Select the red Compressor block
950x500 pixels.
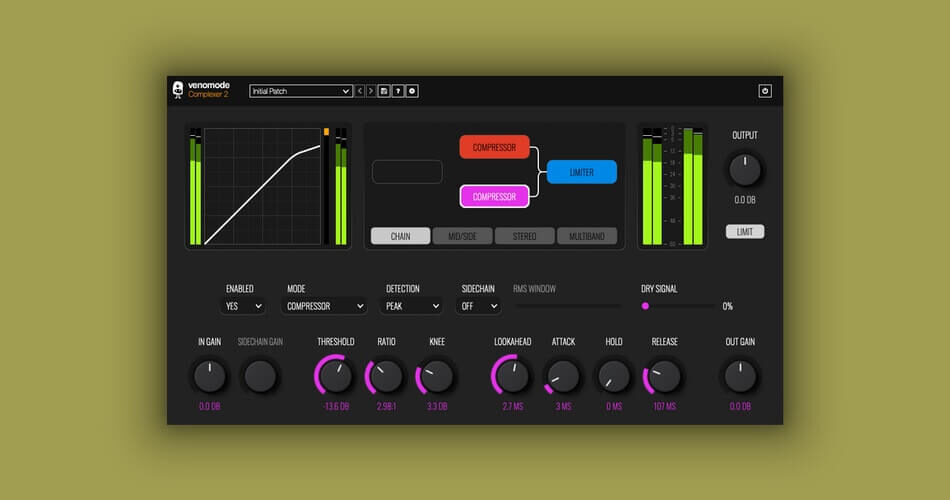click(x=494, y=147)
